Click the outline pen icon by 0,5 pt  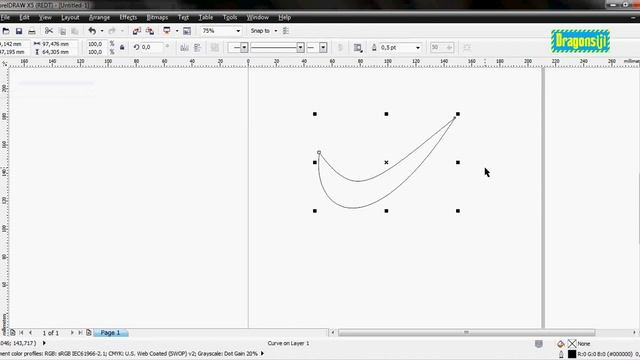[x=374, y=48]
